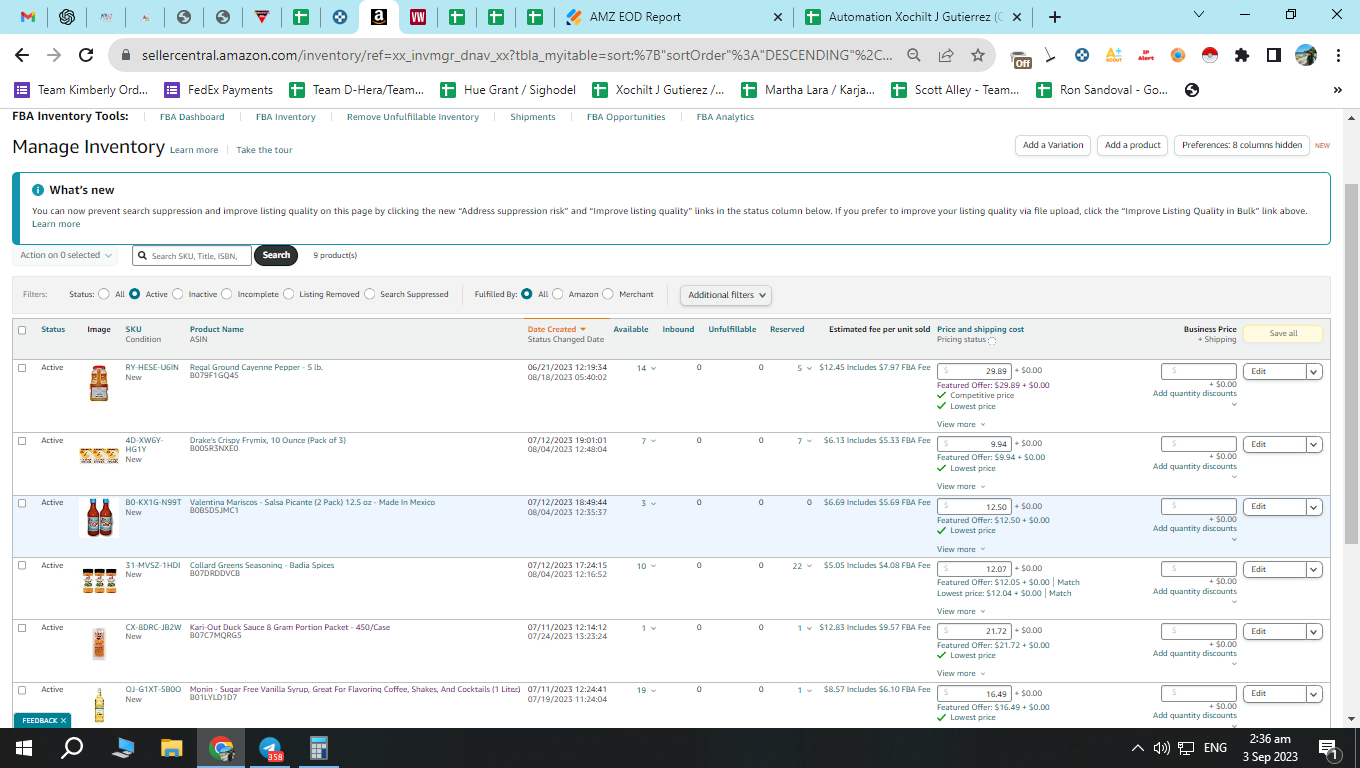
Task: Open a new browser tab with plus icon
Action: (1054, 17)
